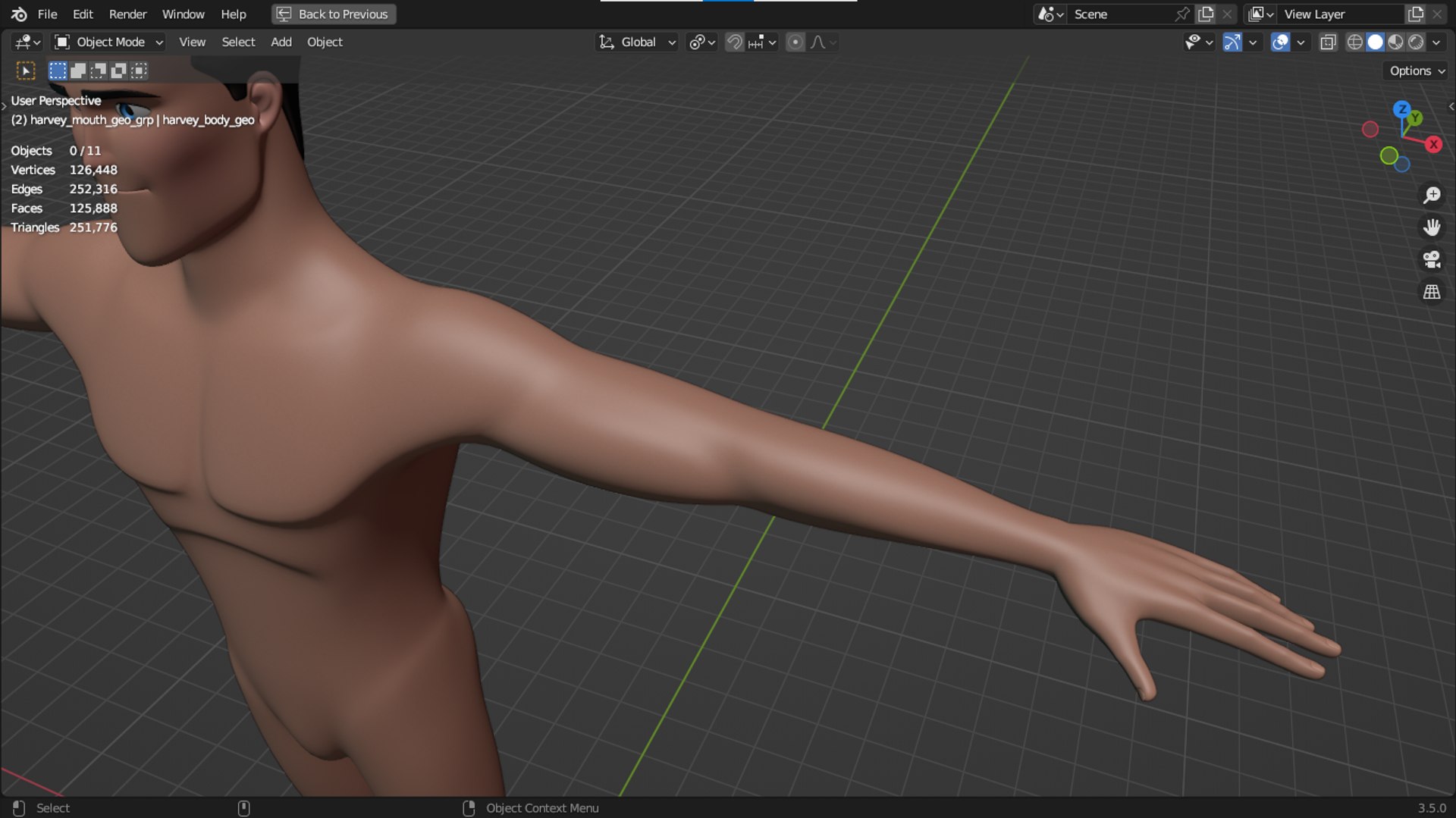The image size is (1456, 818).
Task: Toggle the viewport gizmos
Action: coord(1232,42)
